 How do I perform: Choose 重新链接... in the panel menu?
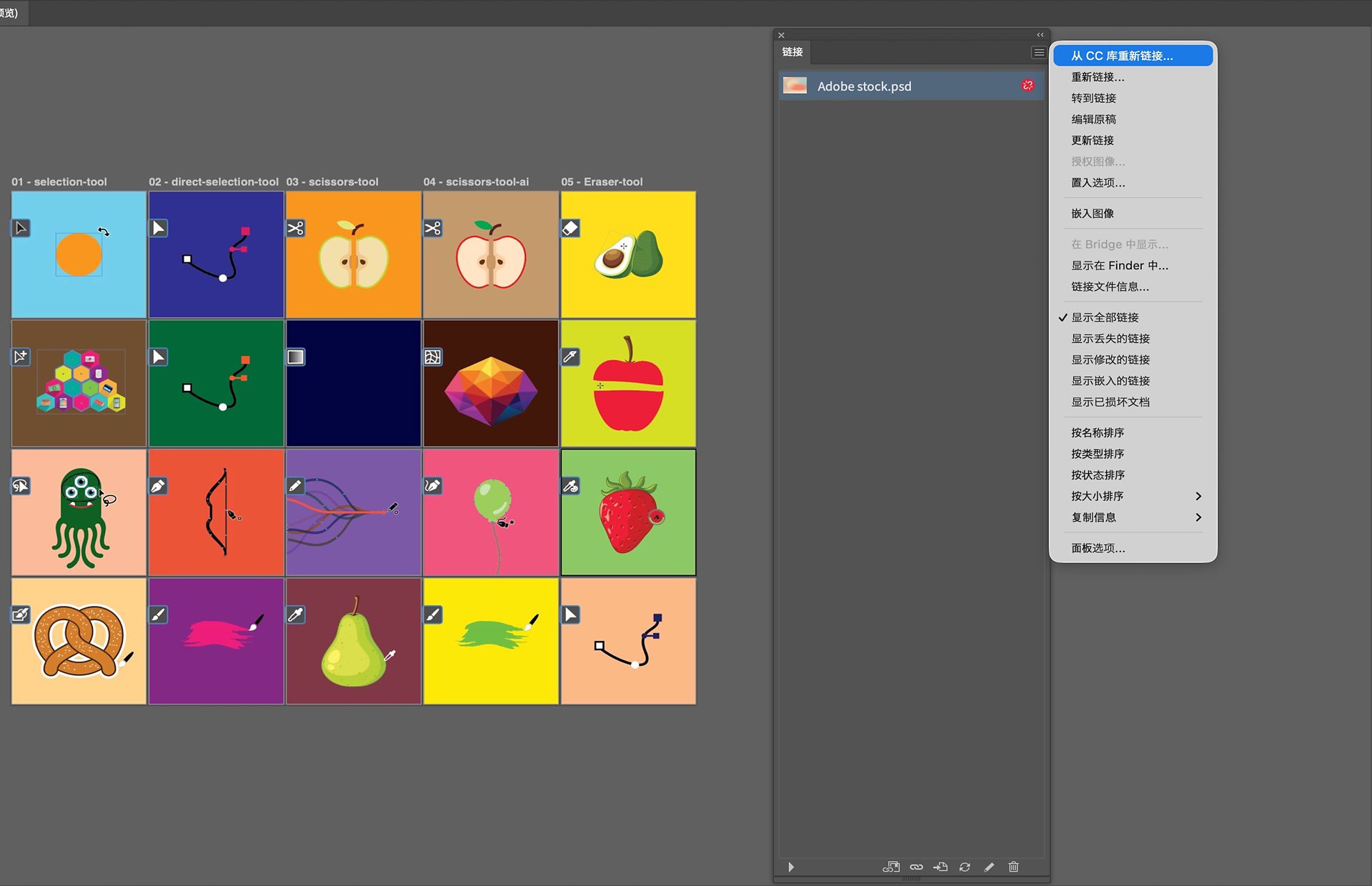click(1133, 77)
